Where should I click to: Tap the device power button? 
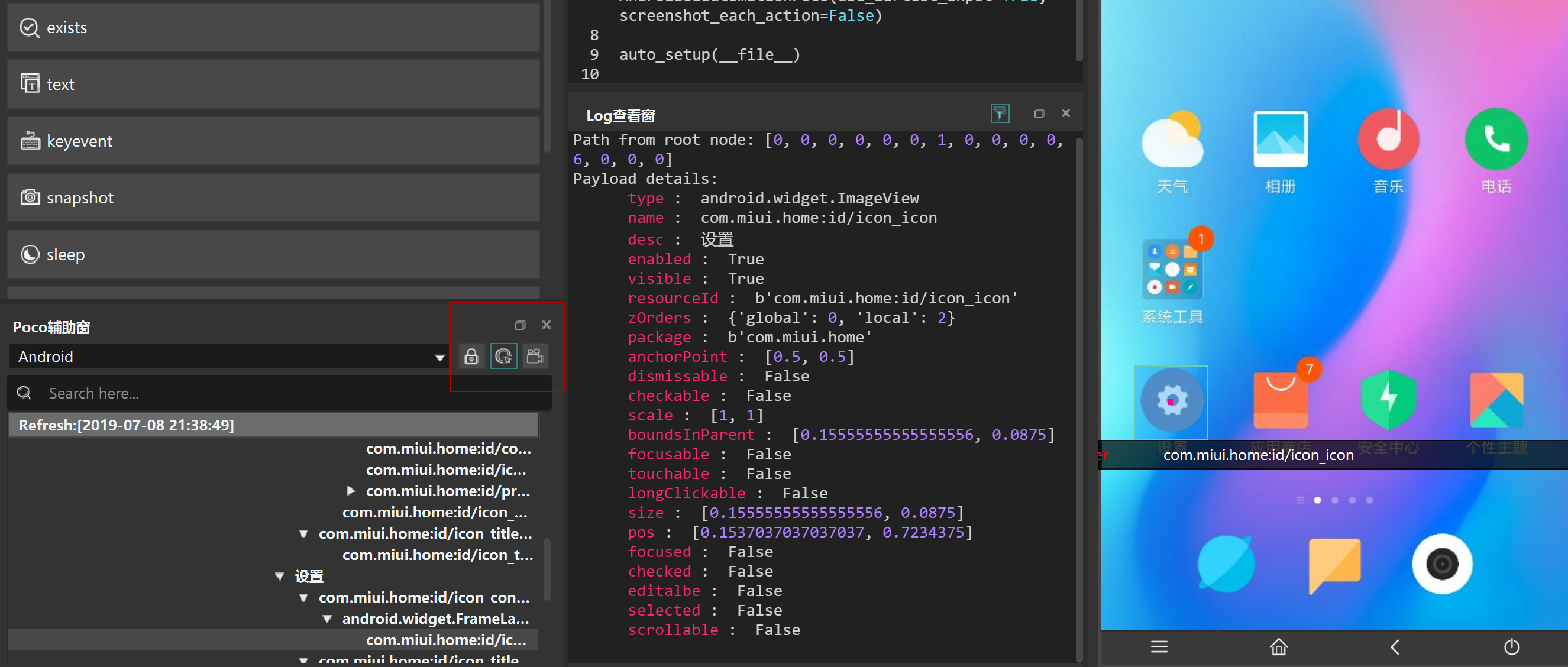click(1511, 647)
